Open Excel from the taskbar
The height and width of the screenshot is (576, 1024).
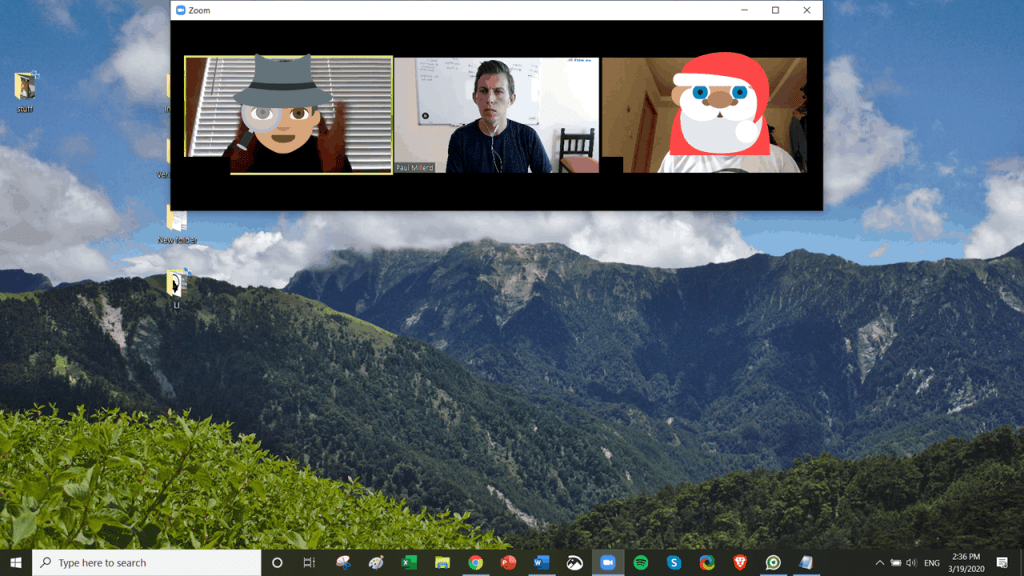pos(409,562)
